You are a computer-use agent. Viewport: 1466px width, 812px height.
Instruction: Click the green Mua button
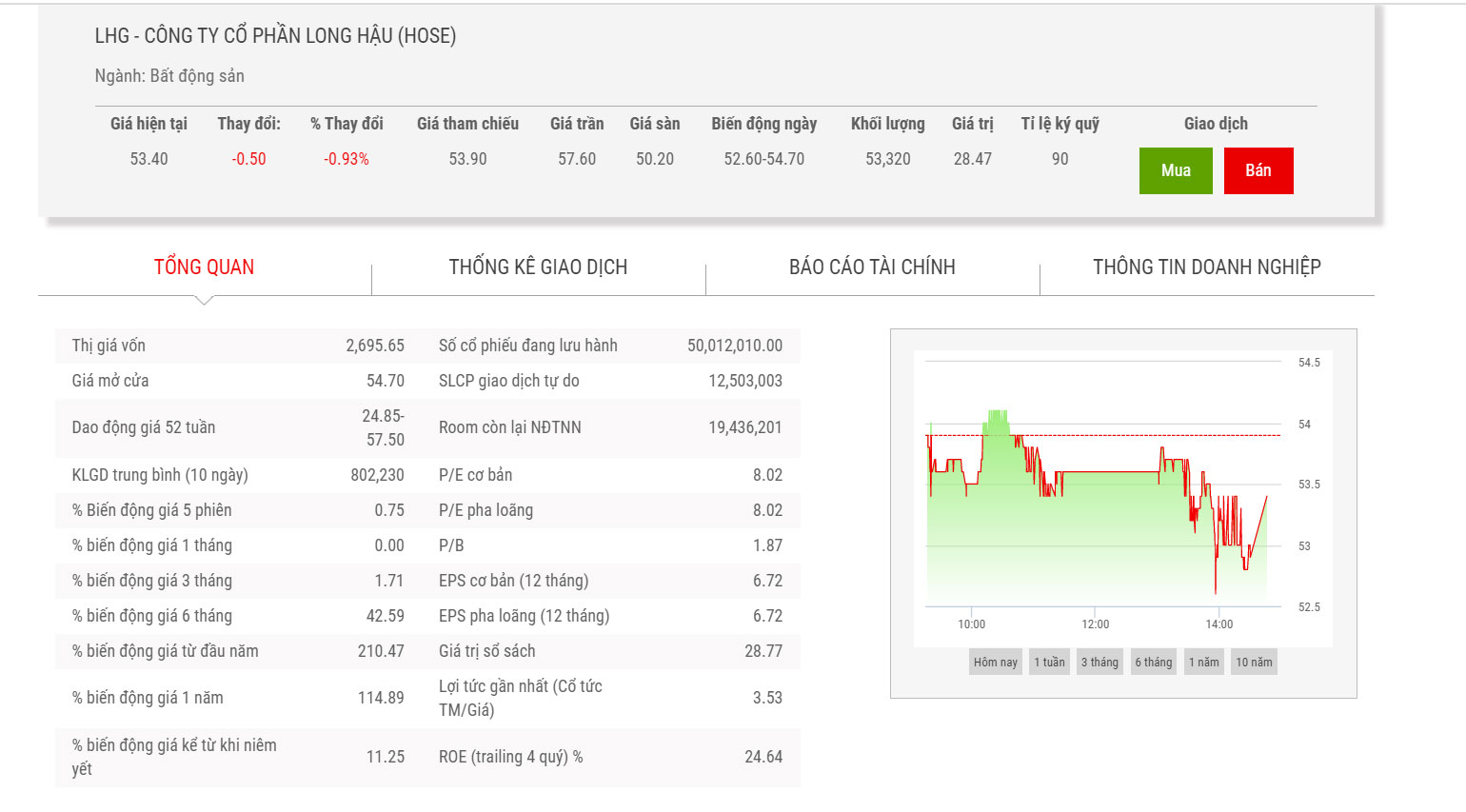coord(1176,170)
